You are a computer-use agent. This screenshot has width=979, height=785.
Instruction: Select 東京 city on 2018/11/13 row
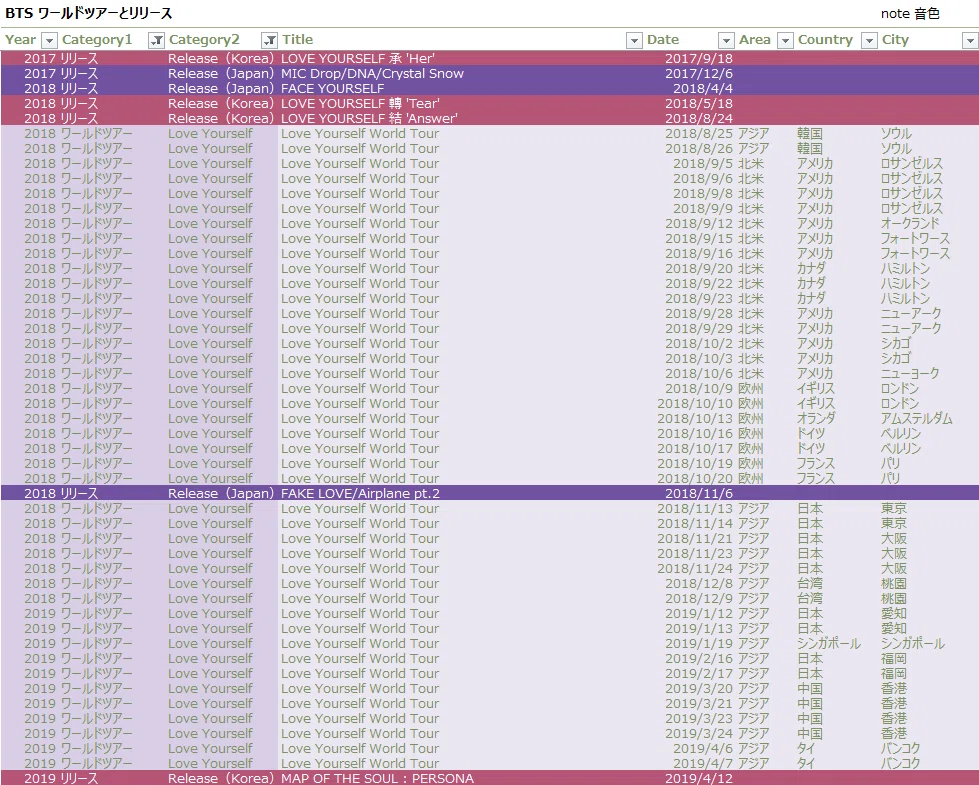(x=893, y=508)
